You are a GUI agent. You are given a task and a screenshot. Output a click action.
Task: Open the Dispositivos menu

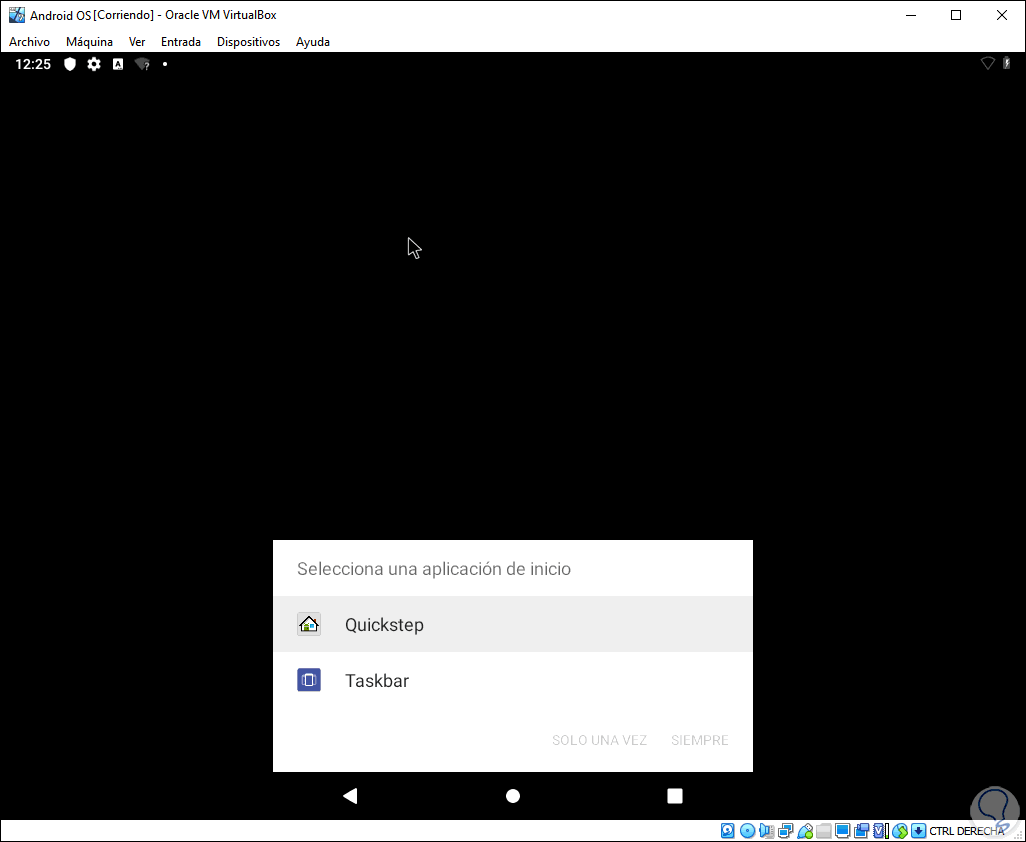(x=249, y=42)
